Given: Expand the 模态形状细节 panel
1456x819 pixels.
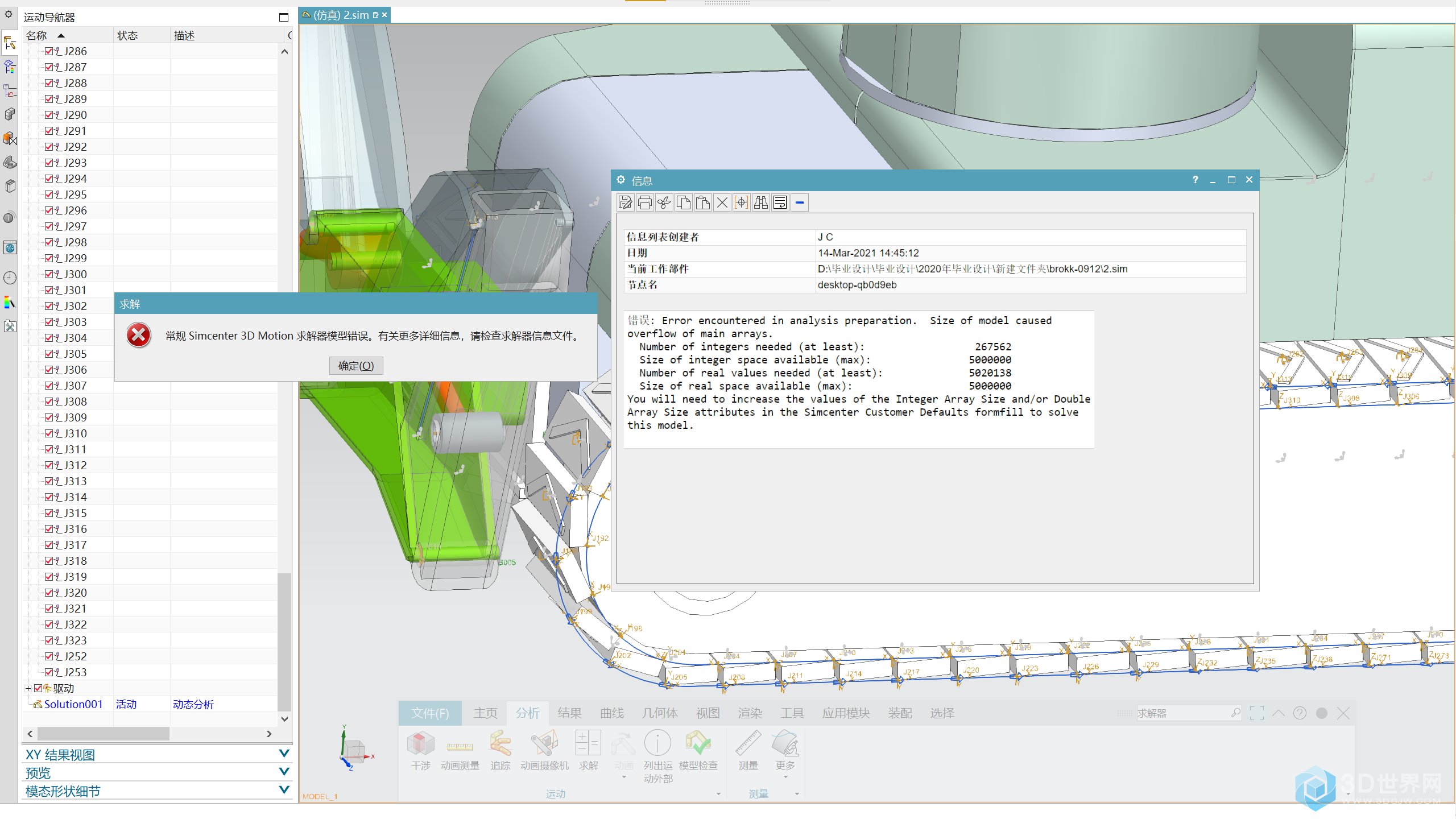Looking at the screenshot, I should [284, 790].
